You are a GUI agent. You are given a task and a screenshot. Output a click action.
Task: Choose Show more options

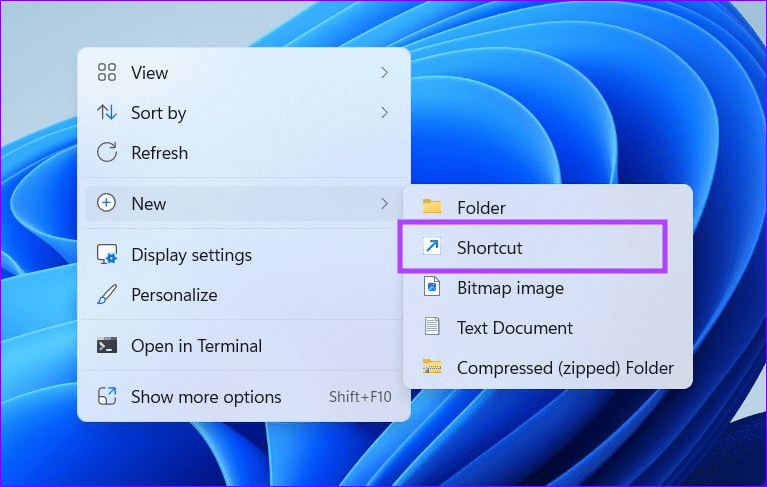pyautogui.click(x=244, y=397)
